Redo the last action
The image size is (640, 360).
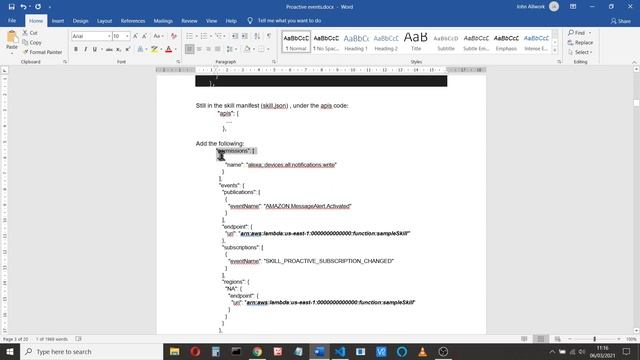(38, 7)
